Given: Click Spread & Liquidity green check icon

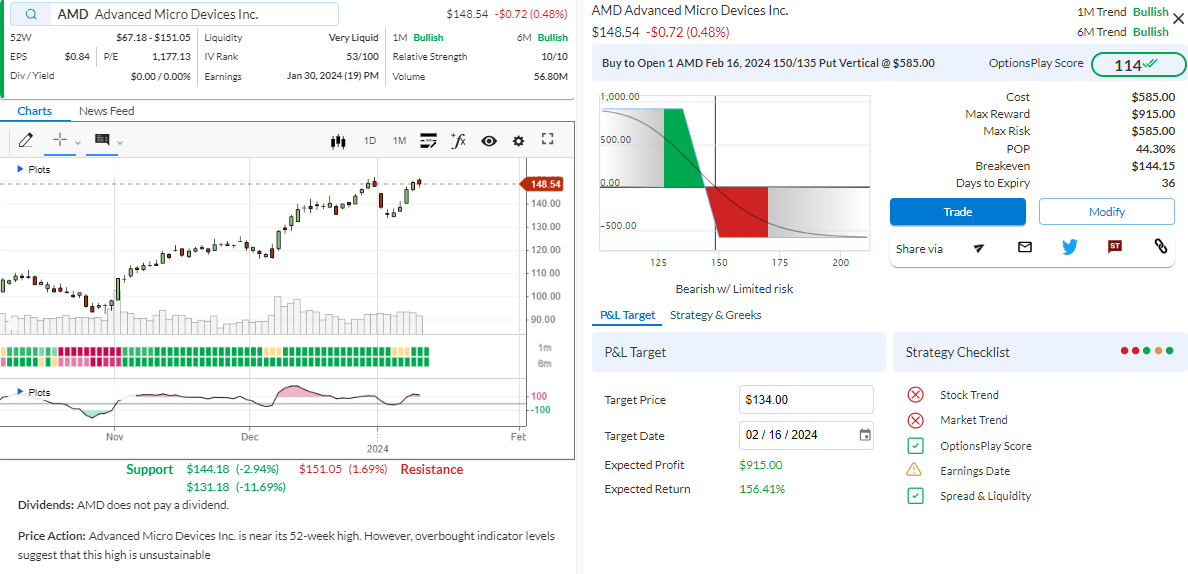Looking at the screenshot, I should [x=915, y=497].
